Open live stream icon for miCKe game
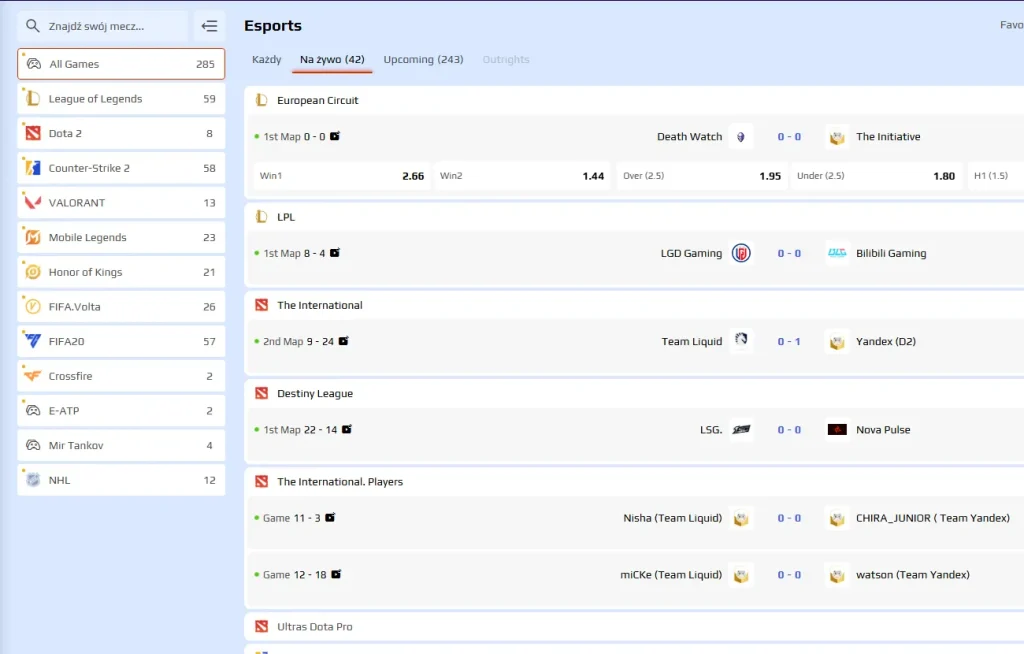 tap(336, 574)
